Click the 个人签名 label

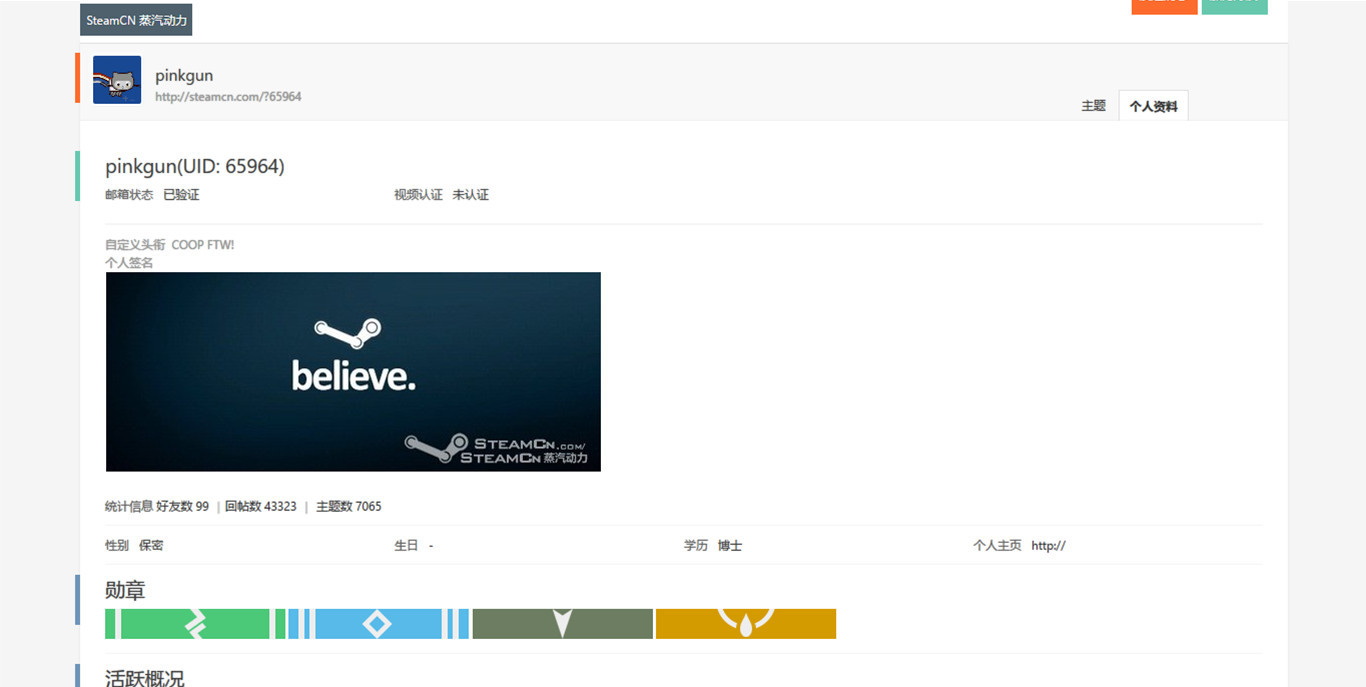pos(129,263)
